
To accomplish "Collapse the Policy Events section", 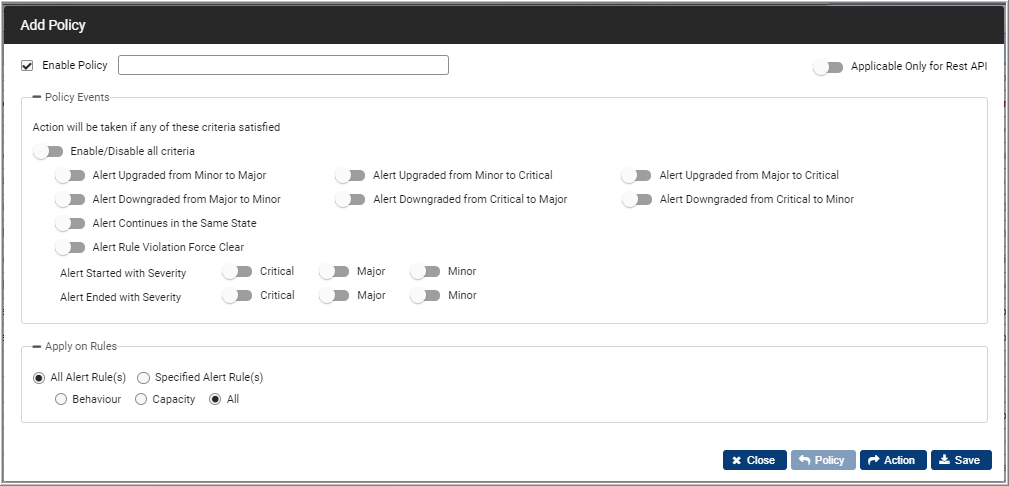I will [x=37, y=97].
